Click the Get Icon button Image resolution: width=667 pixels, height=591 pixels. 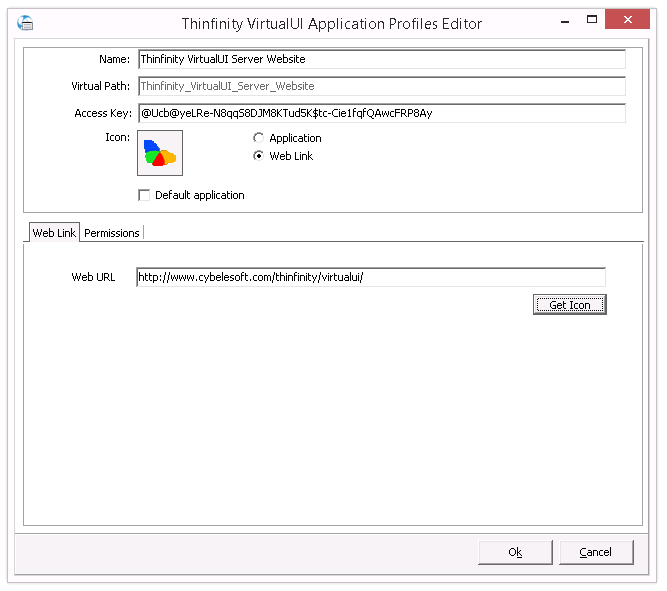[x=570, y=305]
